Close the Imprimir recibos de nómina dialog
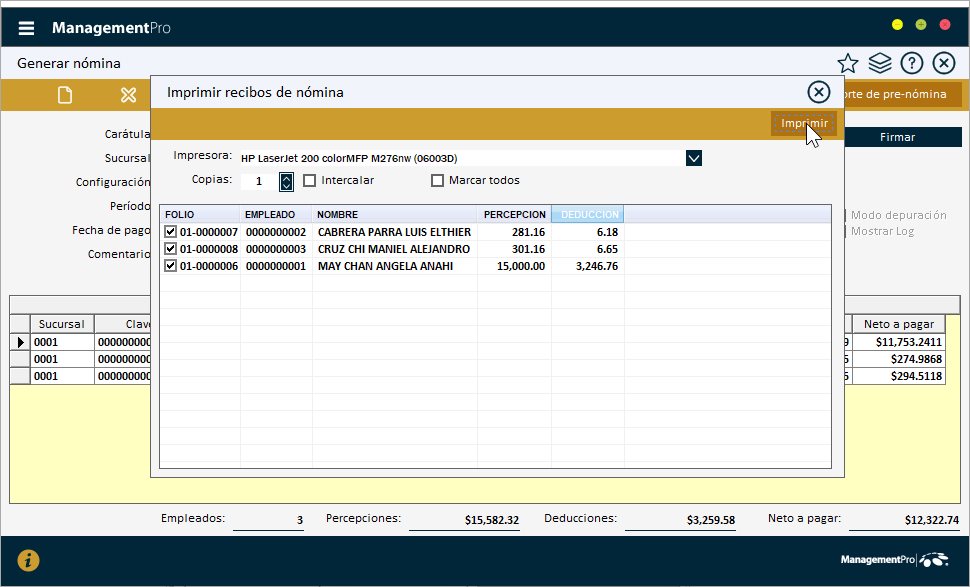This screenshot has width=970, height=587. tap(818, 92)
